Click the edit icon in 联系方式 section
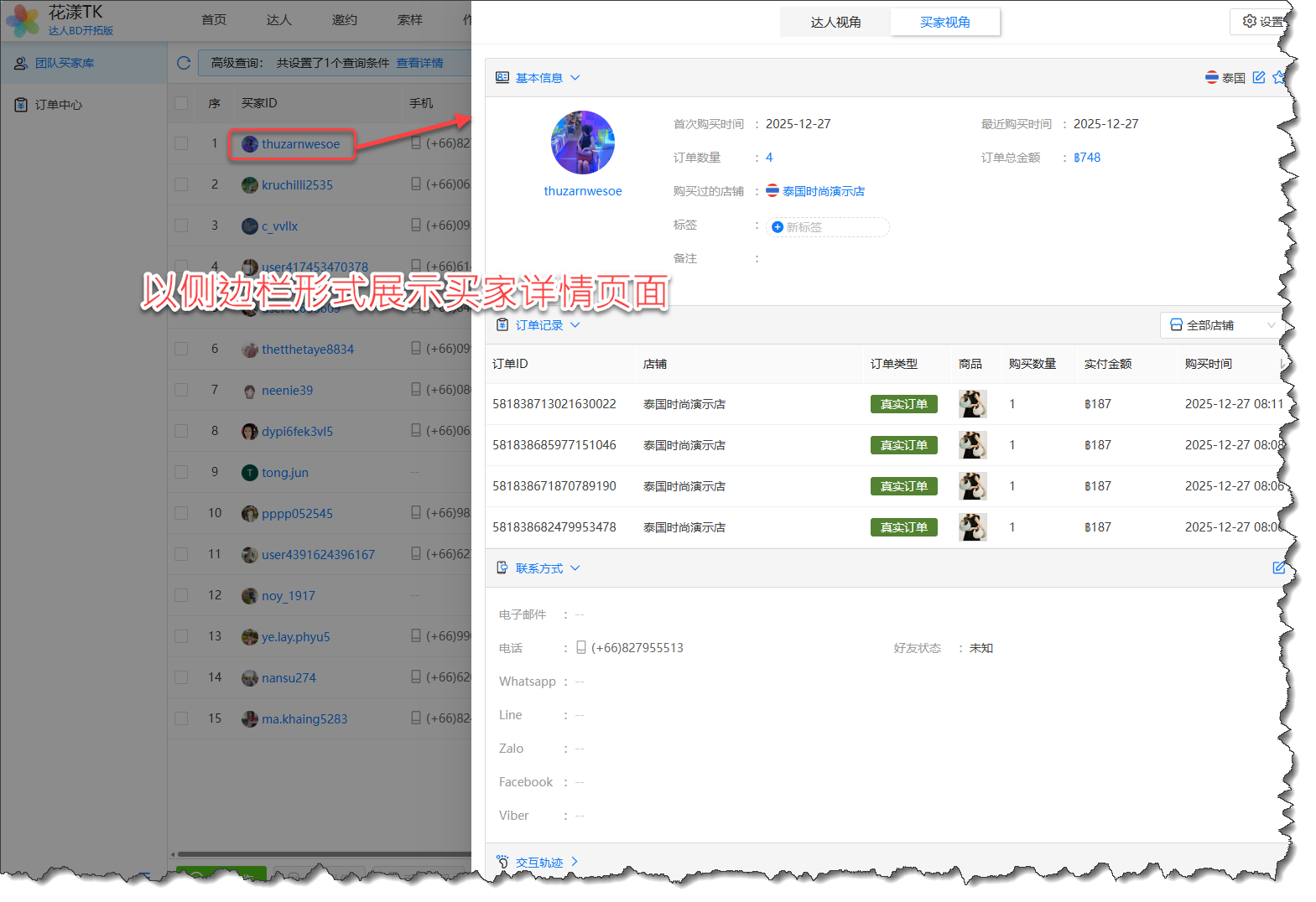The image size is (1316, 902). coord(1278,568)
